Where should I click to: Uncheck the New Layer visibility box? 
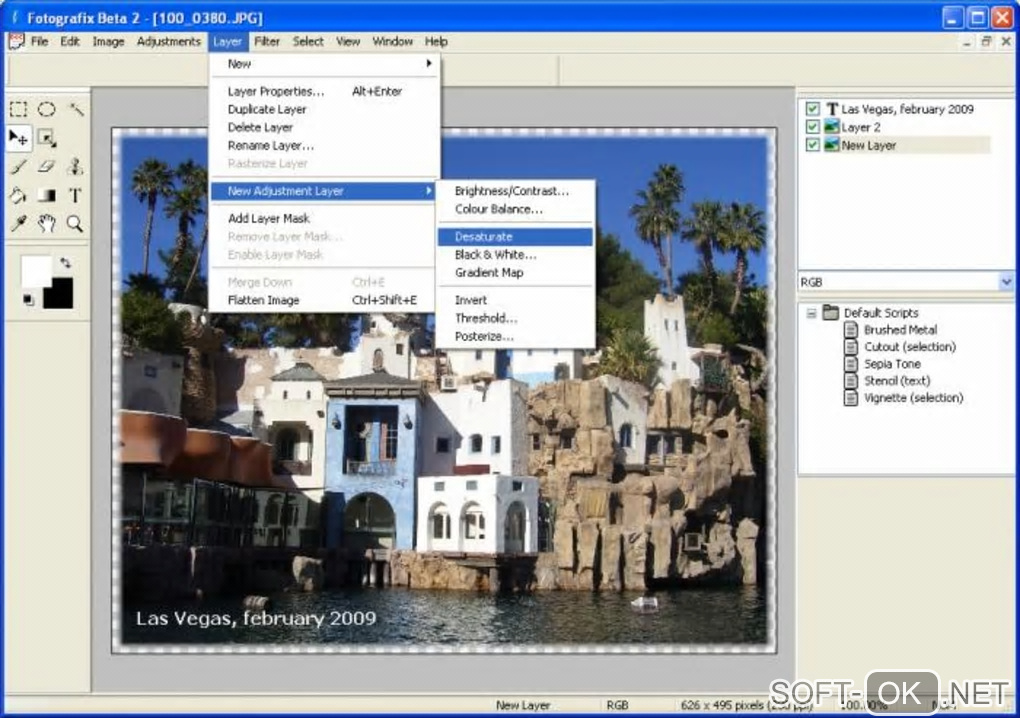coord(812,145)
